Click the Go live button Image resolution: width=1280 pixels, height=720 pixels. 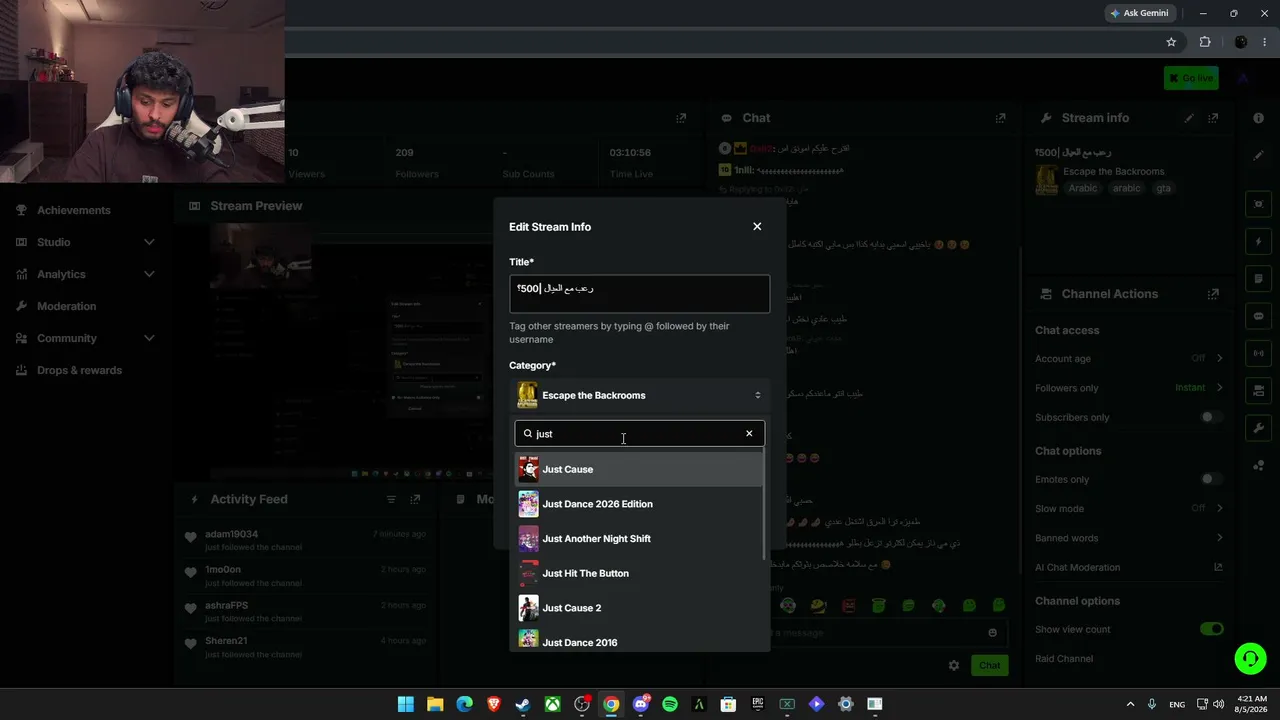[1191, 78]
